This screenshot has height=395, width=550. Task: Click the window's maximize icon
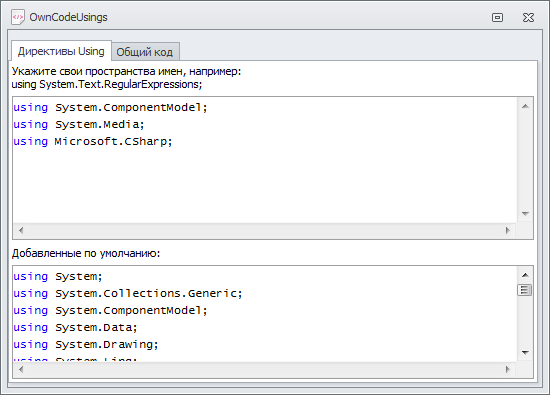click(497, 18)
